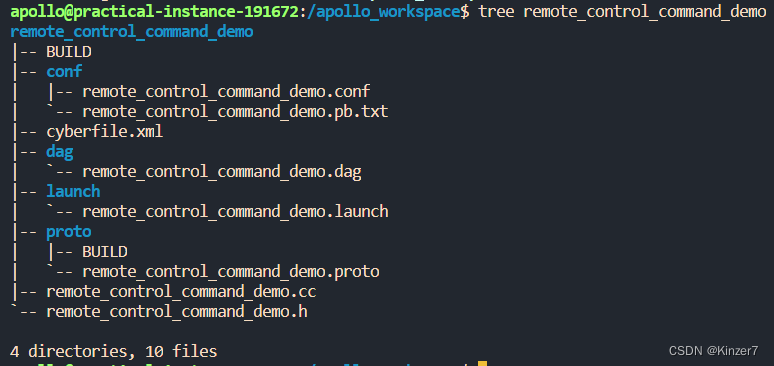Click the top-level BUILD file entry

(x=69, y=52)
